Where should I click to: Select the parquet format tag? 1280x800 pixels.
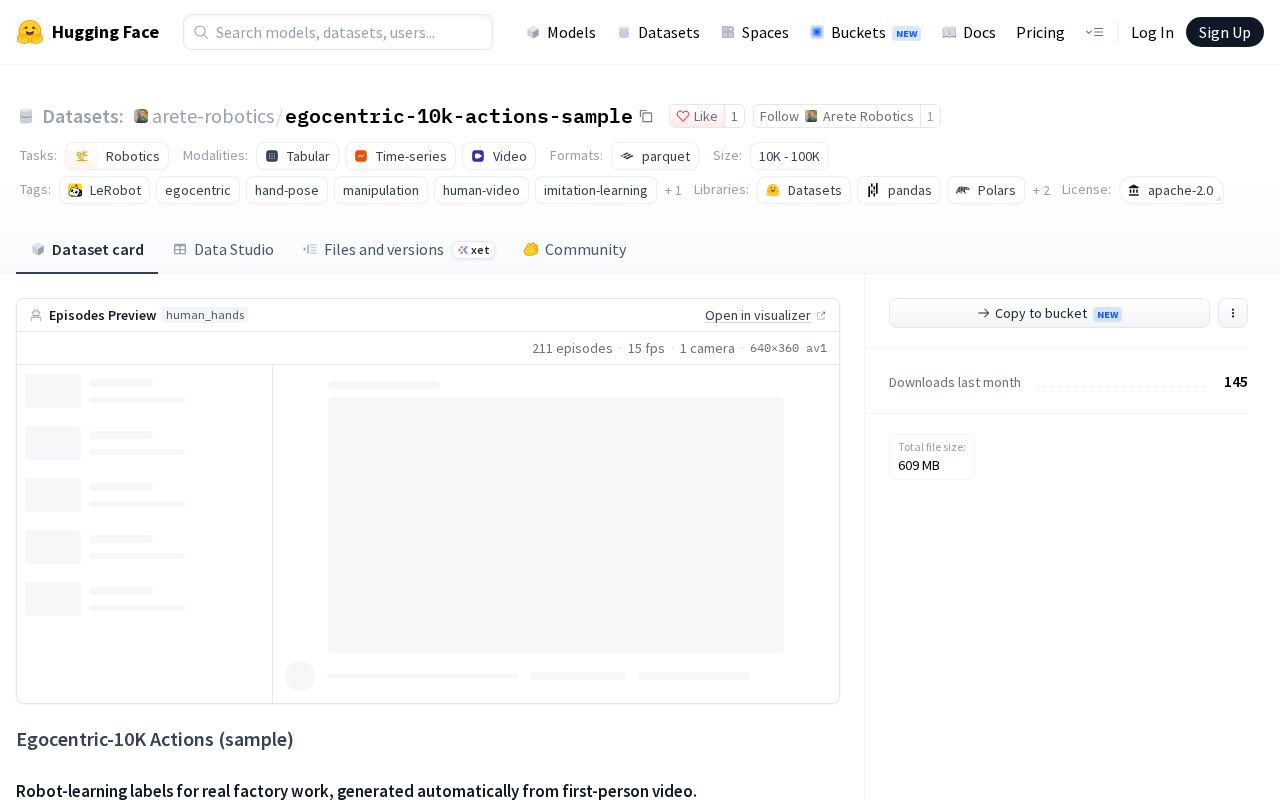655,156
